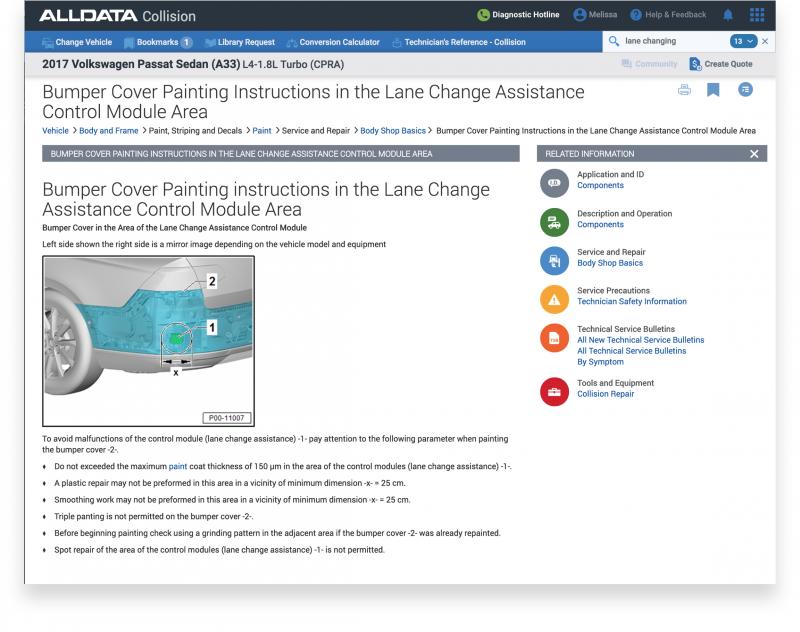
Task: Click the Application and ID icon
Action: click(554, 183)
